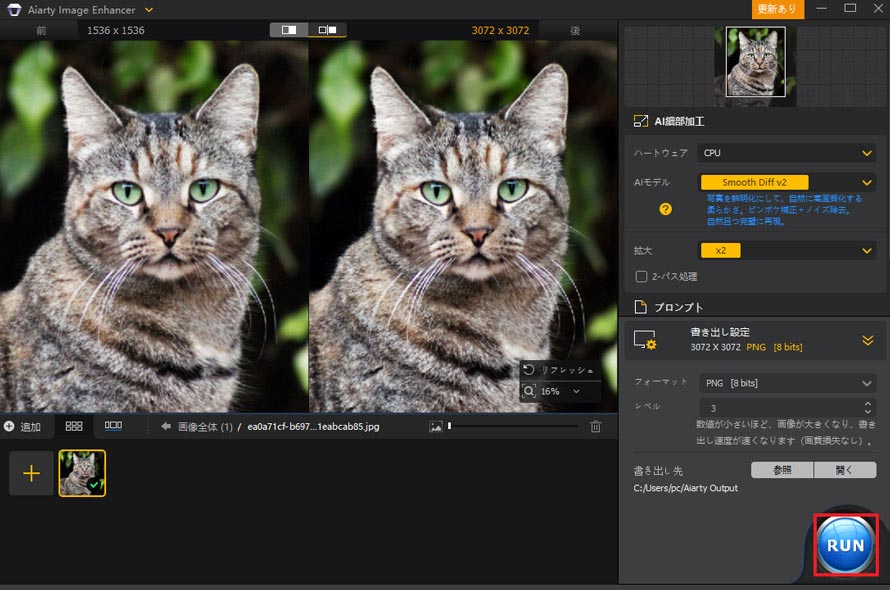Switch to filmstrip thumbnail view icon

click(113, 426)
